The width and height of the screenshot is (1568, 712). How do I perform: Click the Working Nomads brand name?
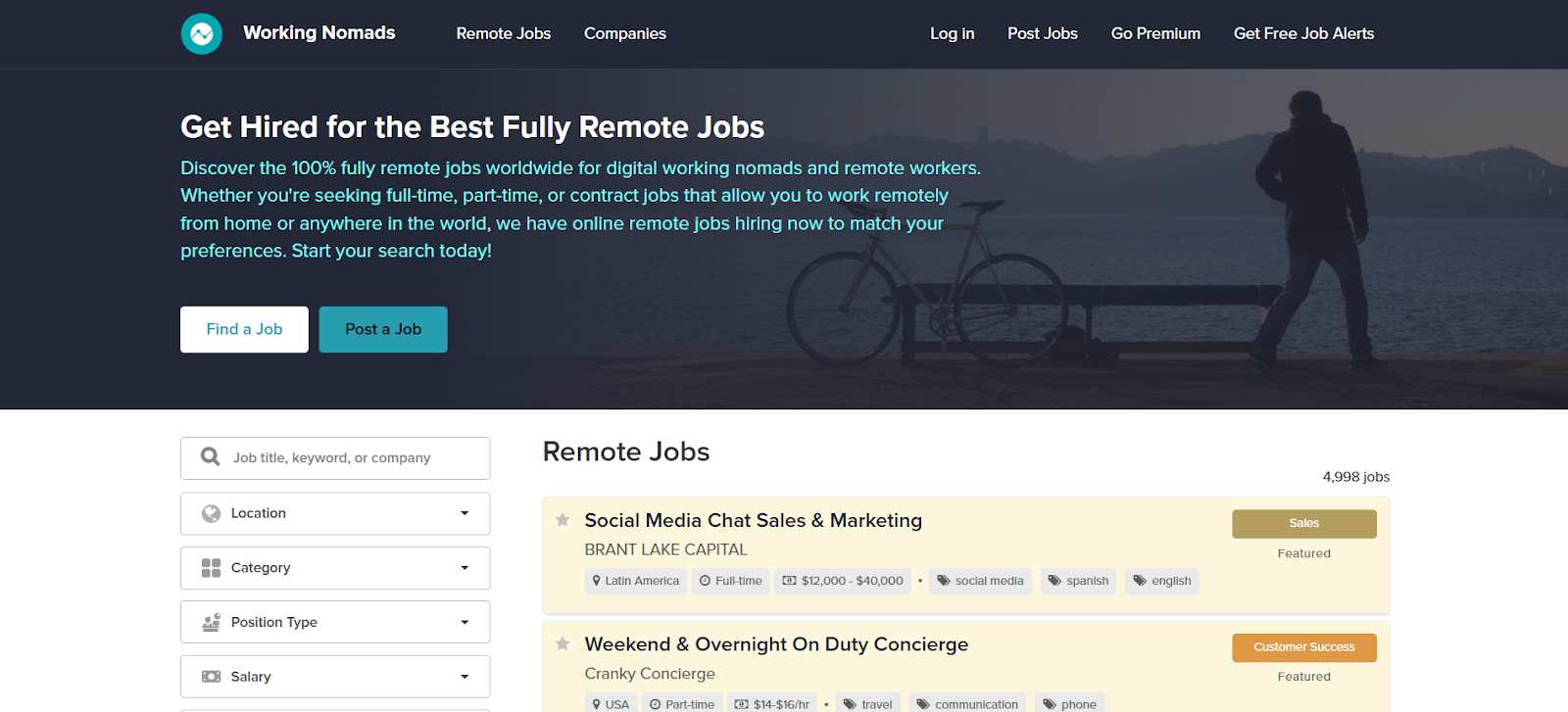(319, 32)
